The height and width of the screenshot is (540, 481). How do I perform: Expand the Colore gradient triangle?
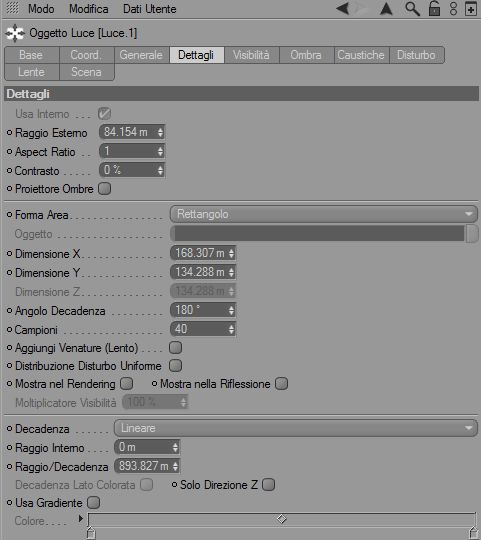pos(81,518)
